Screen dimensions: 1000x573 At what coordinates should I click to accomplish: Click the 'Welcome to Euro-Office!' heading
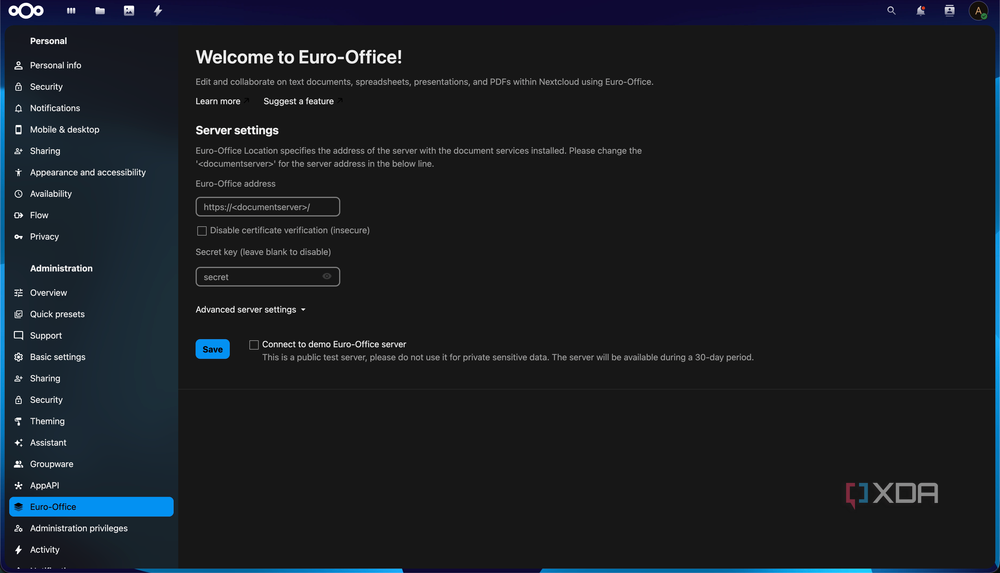click(298, 57)
